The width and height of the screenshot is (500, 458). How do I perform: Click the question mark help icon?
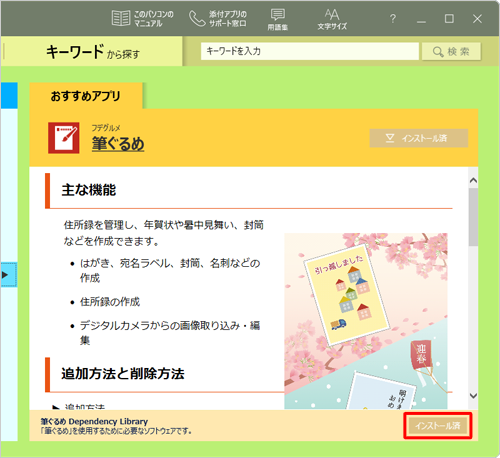(x=393, y=19)
